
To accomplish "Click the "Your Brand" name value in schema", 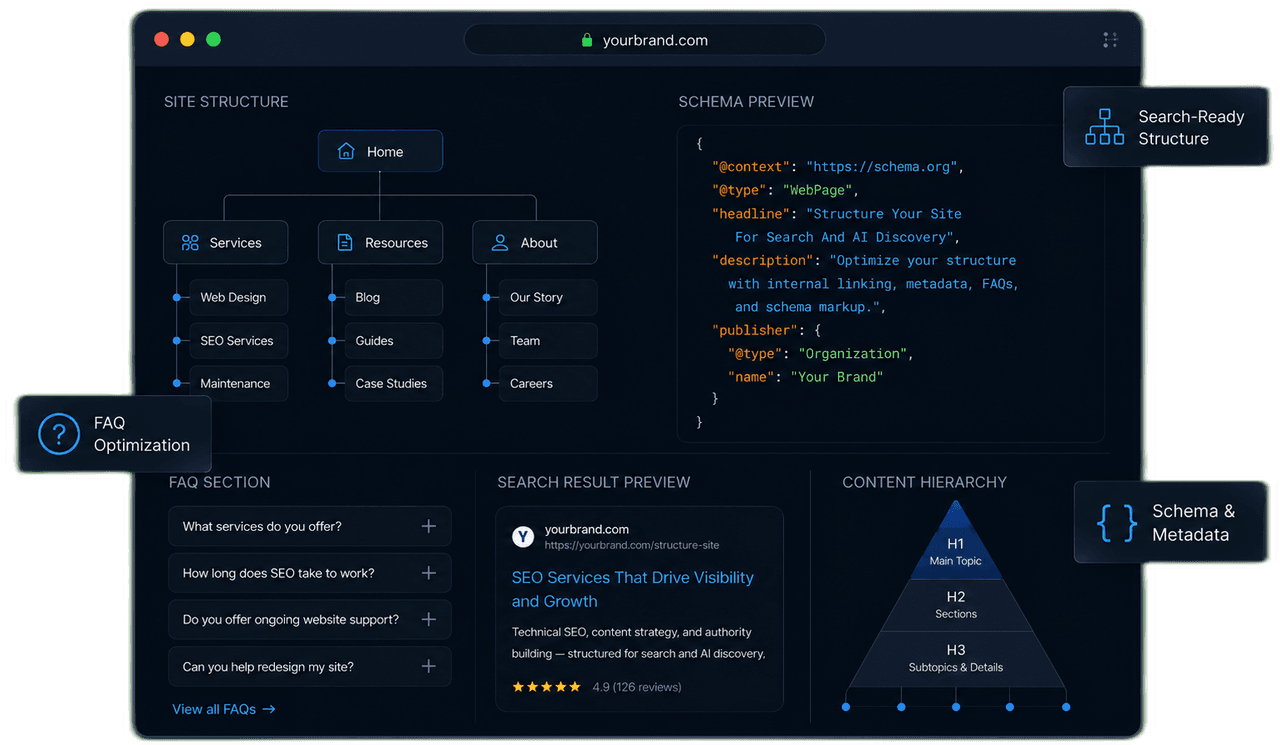I will [837, 377].
